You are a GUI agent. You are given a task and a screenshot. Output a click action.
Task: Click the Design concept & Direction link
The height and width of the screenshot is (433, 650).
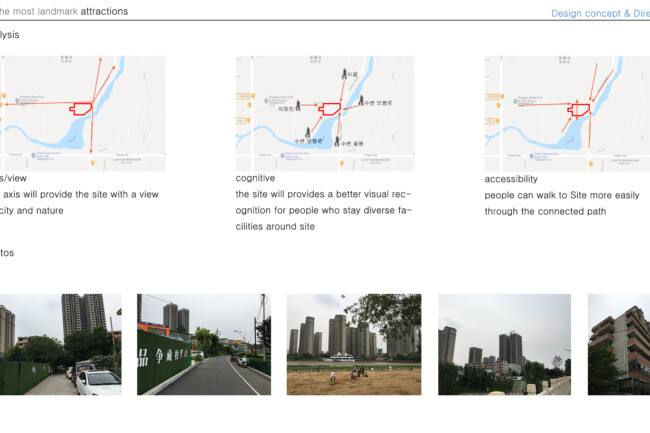click(x=600, y=13)
